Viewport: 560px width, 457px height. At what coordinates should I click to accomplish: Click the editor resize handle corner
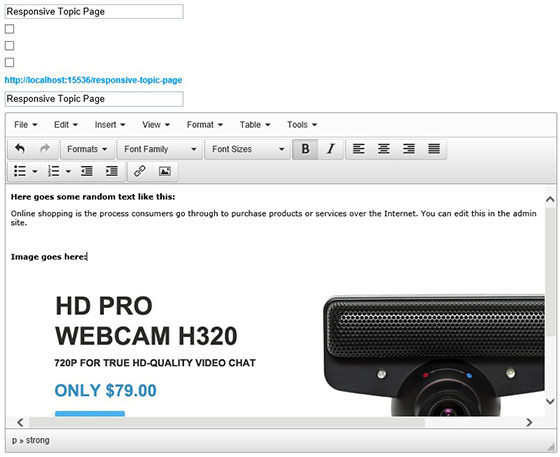552,446
